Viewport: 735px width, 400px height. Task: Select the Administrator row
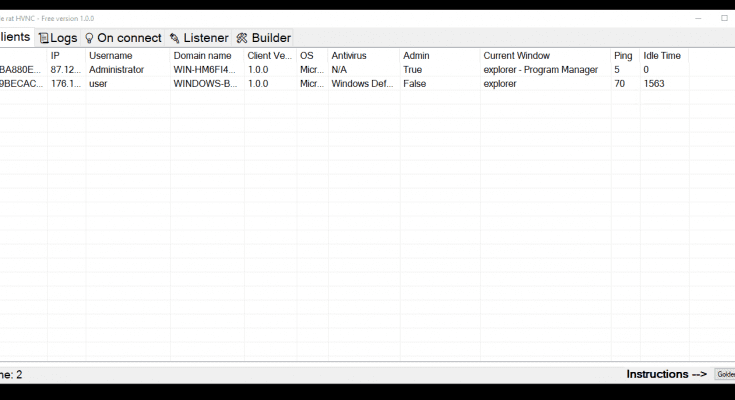pyautogui.click(x=116, y=70)
